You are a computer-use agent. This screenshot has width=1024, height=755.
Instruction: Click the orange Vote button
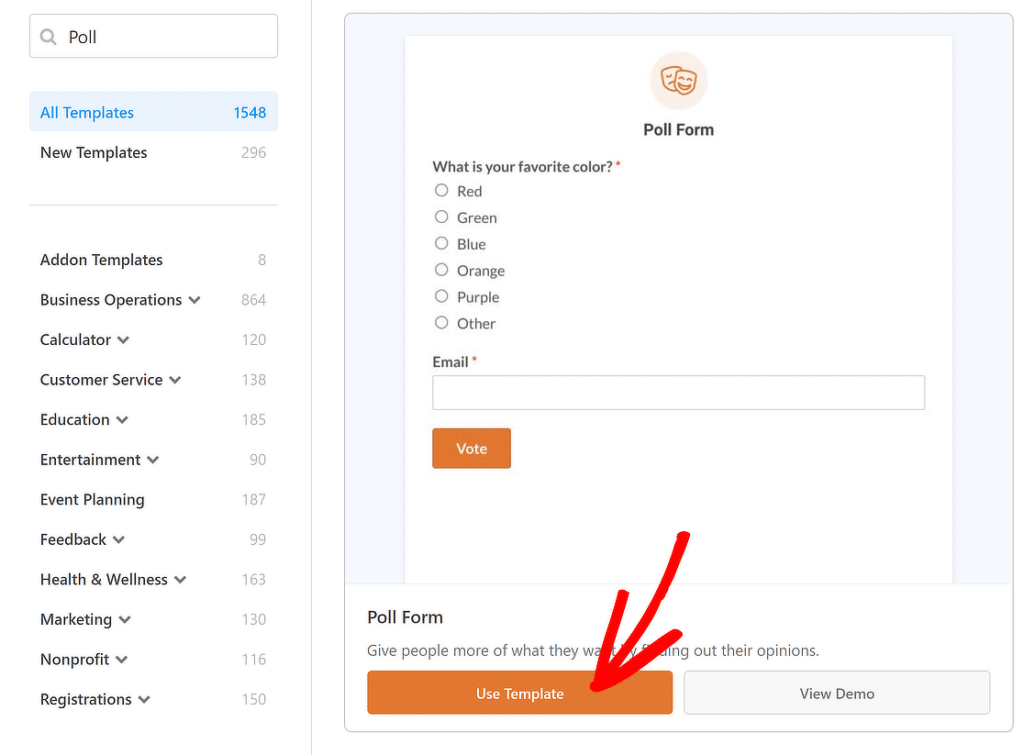(x=471, y=448)
